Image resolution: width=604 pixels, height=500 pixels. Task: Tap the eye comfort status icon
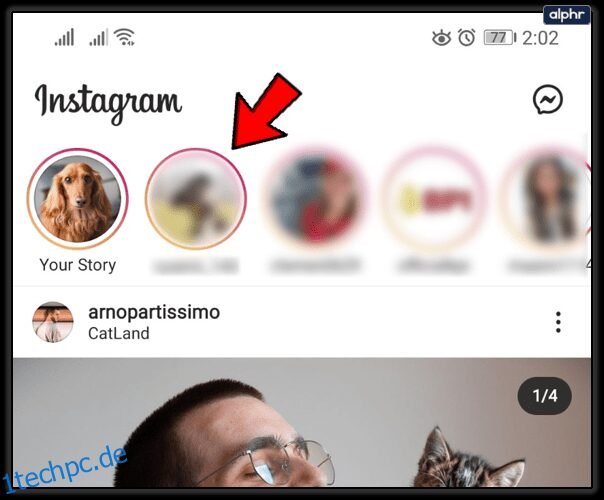click(441, 38)
